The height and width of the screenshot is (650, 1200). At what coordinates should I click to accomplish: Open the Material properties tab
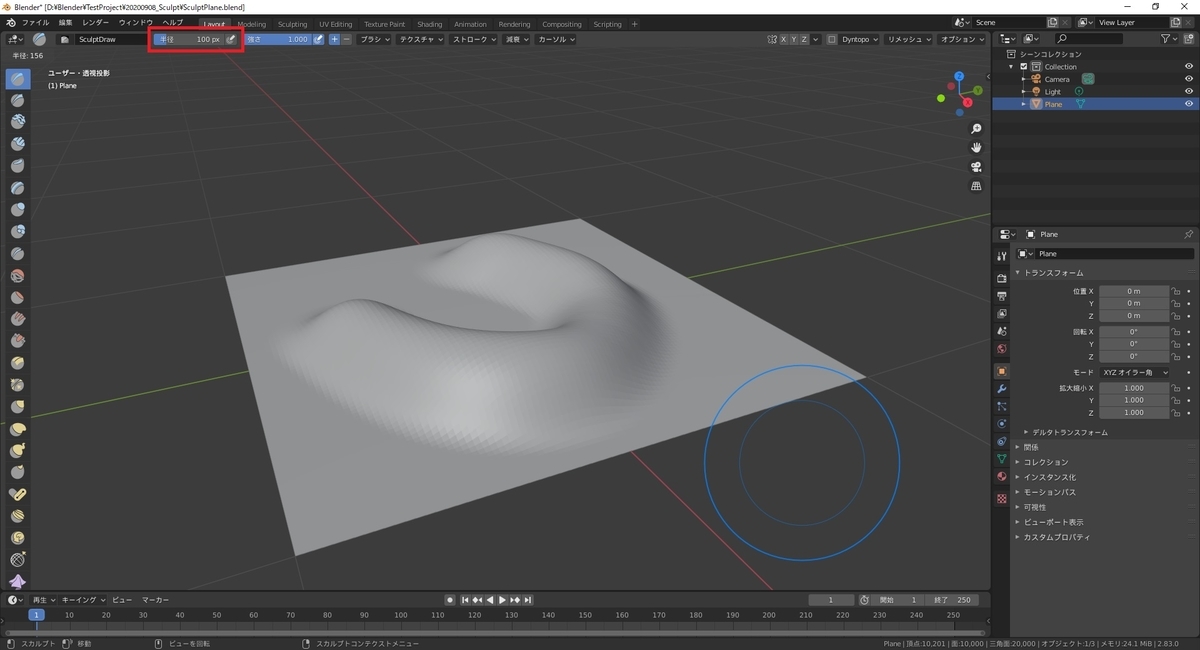pyautogui.click(x=1002, y=477)
